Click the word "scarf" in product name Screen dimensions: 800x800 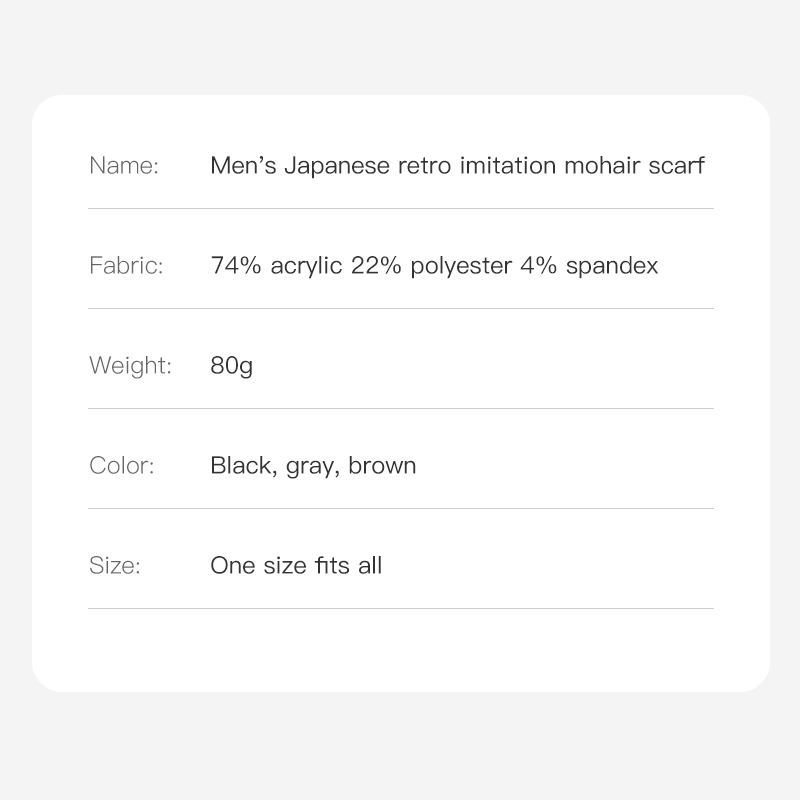point(675,166)
